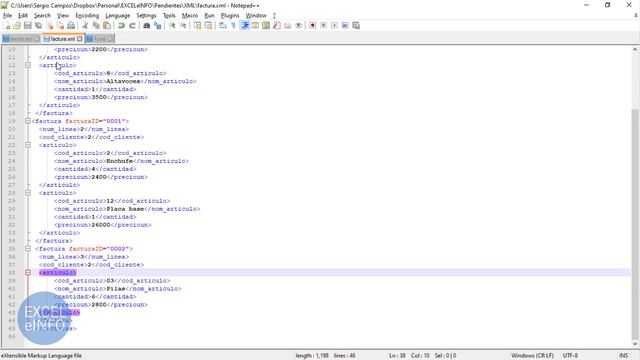Open the Encoding menu

(x=87, y=16)
